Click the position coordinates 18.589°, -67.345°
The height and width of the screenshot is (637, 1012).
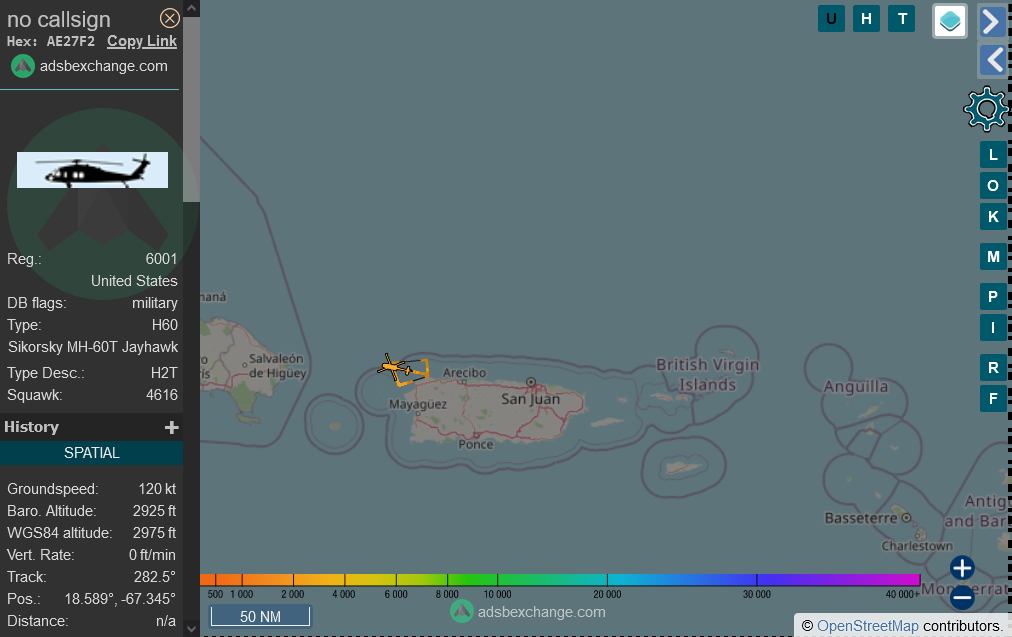[x=120, y=599]
